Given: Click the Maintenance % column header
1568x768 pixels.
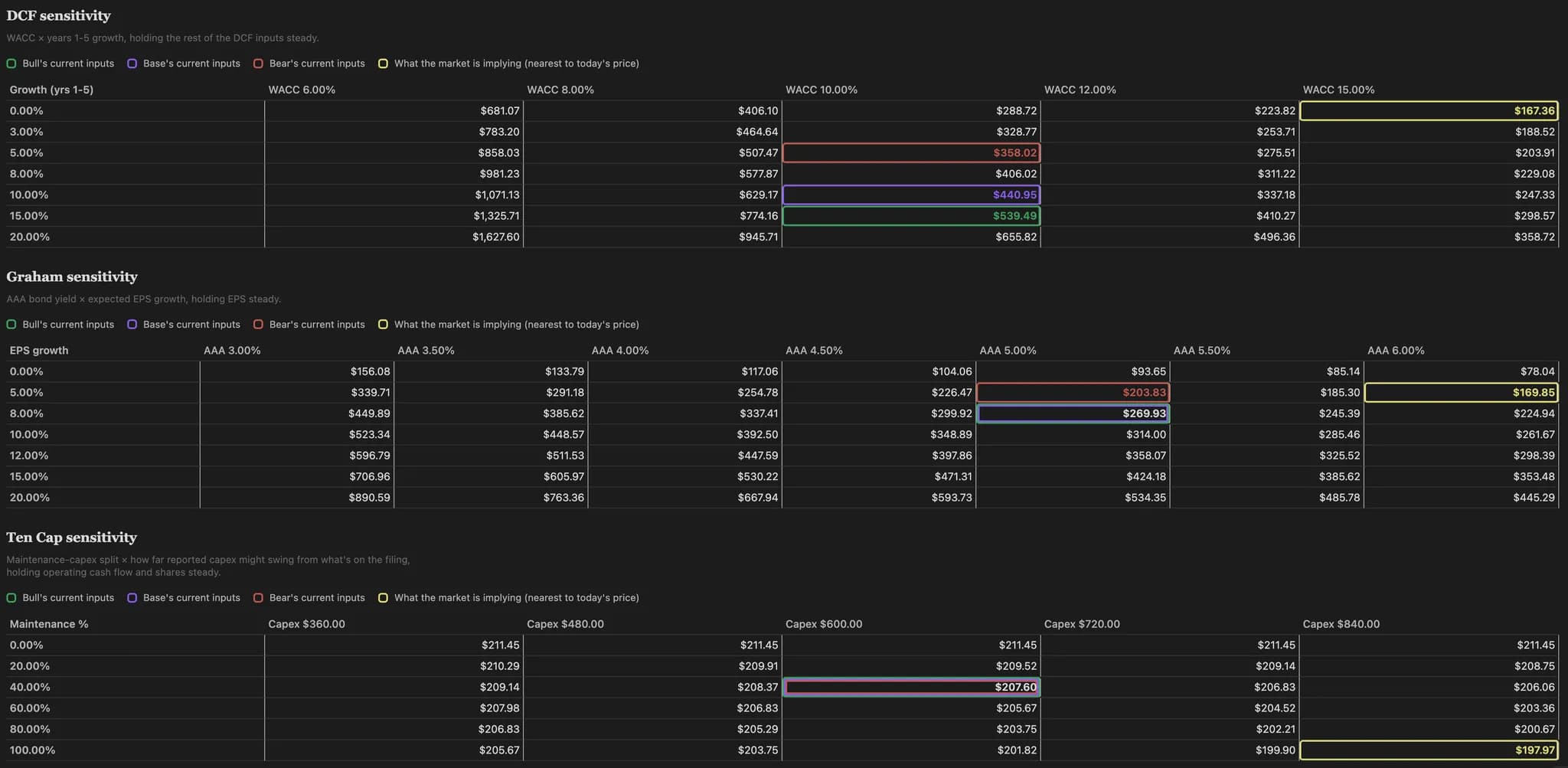Looking at the screenshot, I should [x=49, y=624].
